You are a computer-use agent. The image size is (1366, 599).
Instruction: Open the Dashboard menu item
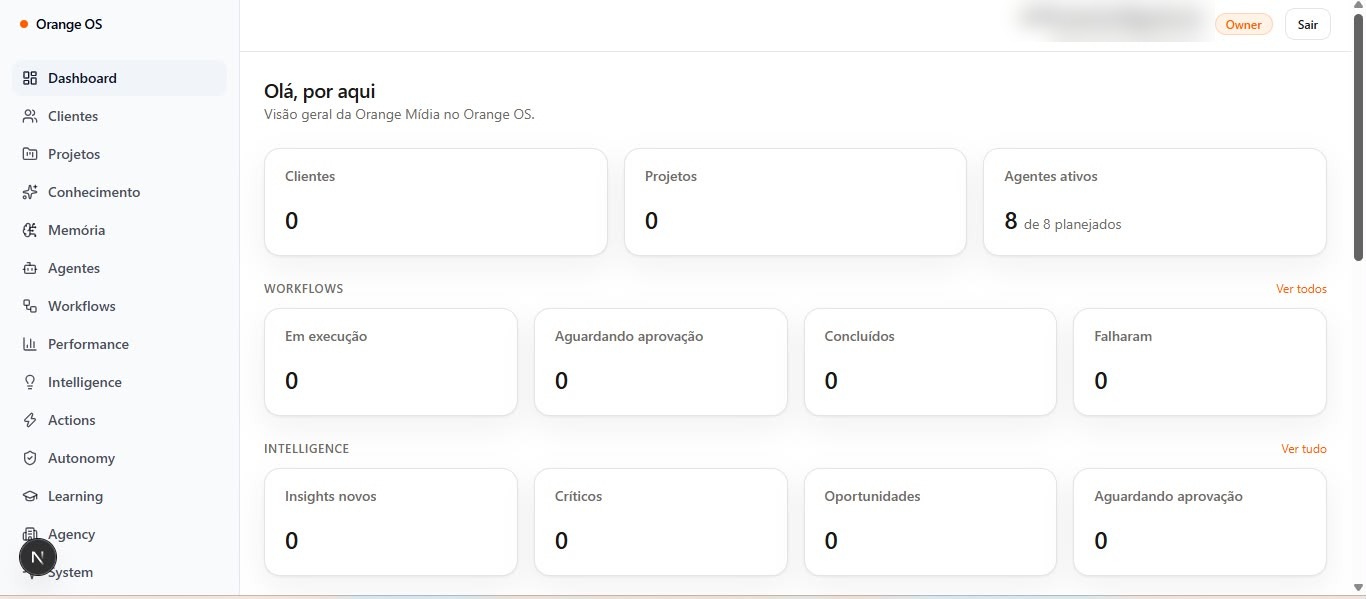tap(119, 78)
